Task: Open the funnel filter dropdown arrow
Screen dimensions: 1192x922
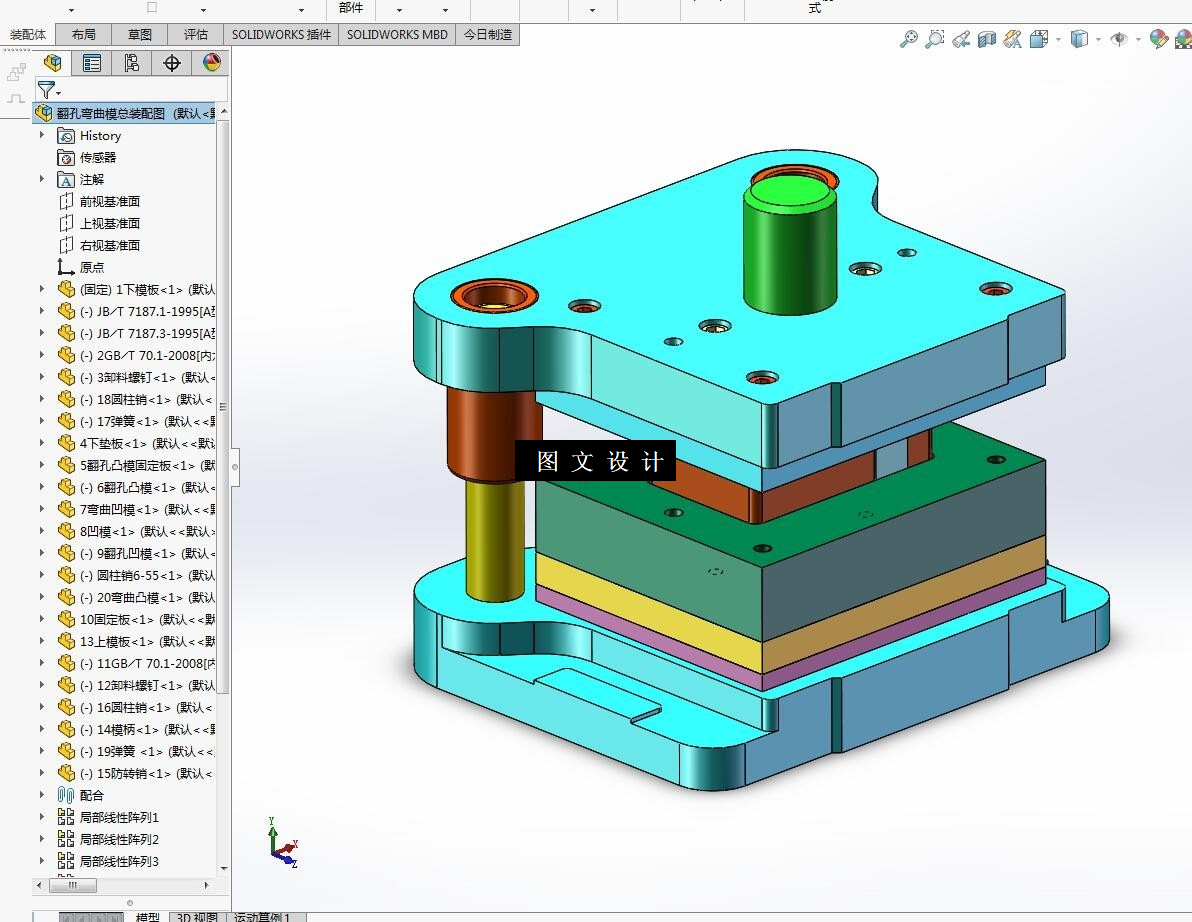Action: click(59, 94)
